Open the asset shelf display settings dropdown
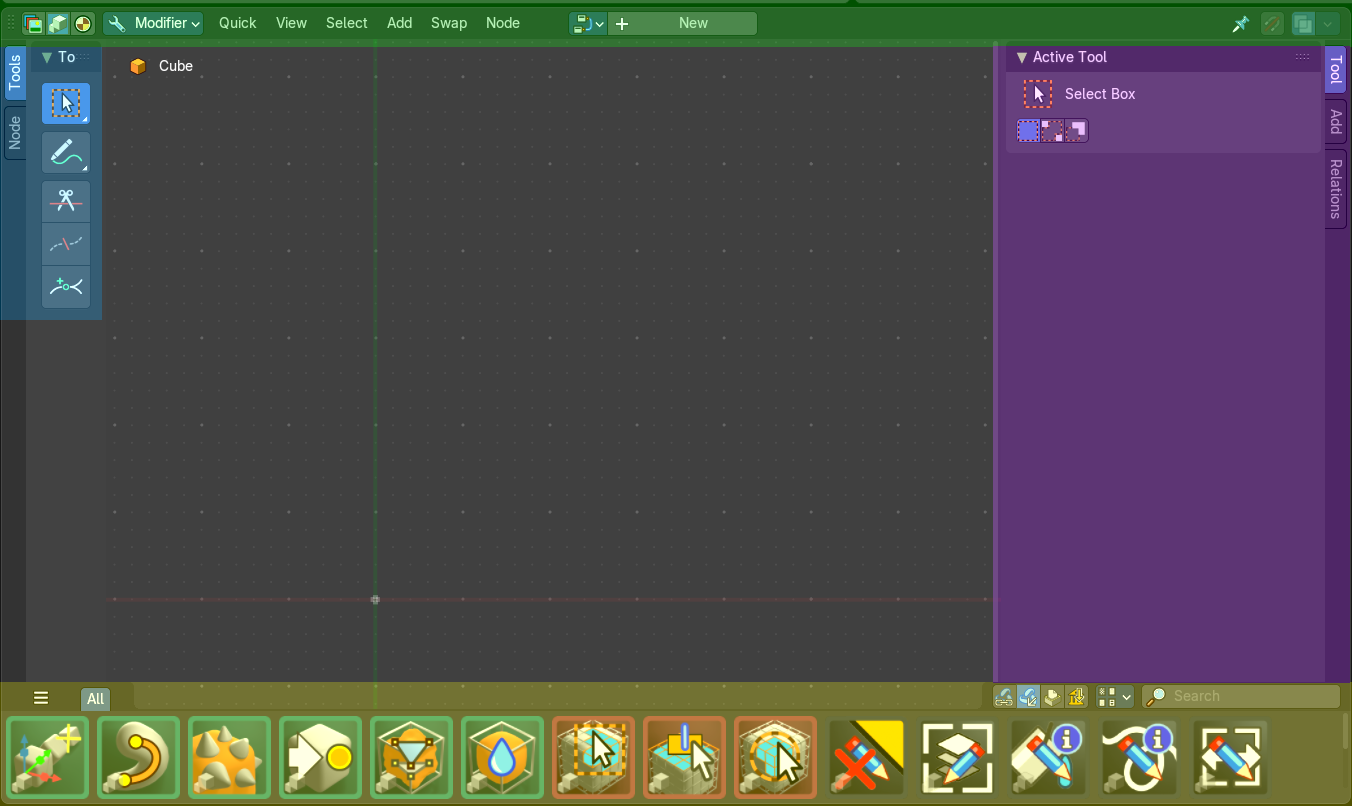Viewport: 1352px width, 806px height. click(x=1114, y=697)
